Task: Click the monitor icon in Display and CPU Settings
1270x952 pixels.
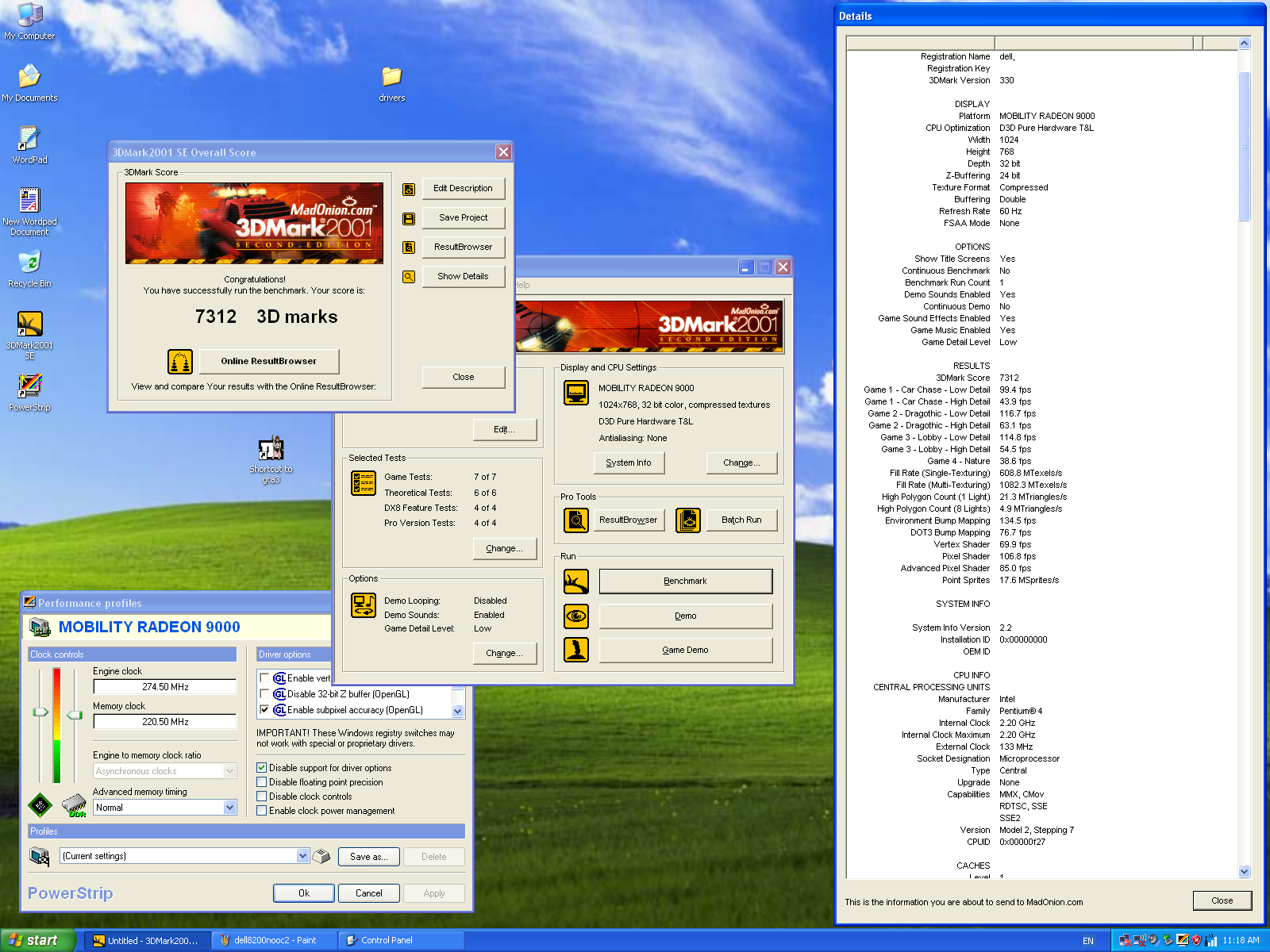Action: [x=576, y=392]
